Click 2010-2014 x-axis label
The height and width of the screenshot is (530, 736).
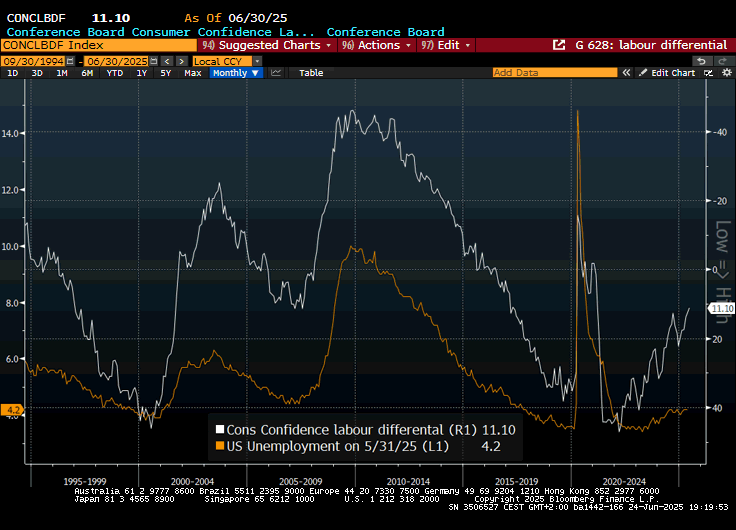pos(408,482)
